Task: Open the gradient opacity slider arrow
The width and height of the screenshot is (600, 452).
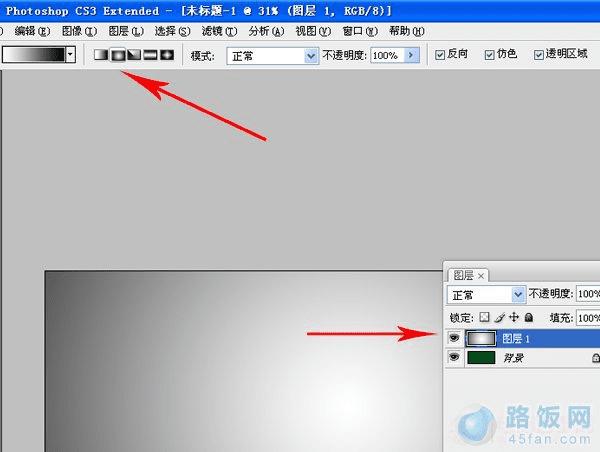Action: pos(412,55)
